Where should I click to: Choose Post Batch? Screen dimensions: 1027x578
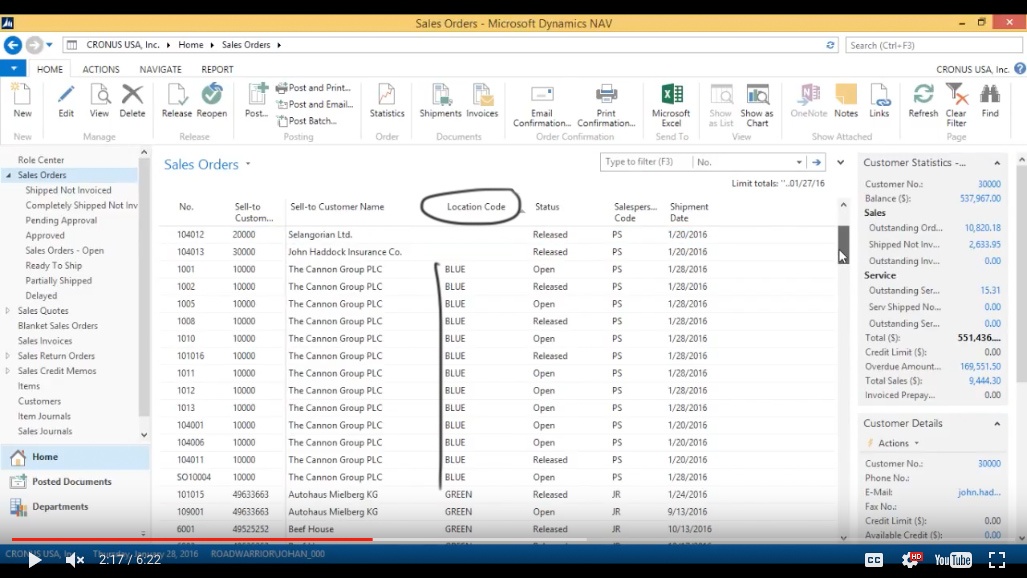click(x=307, y=121)
